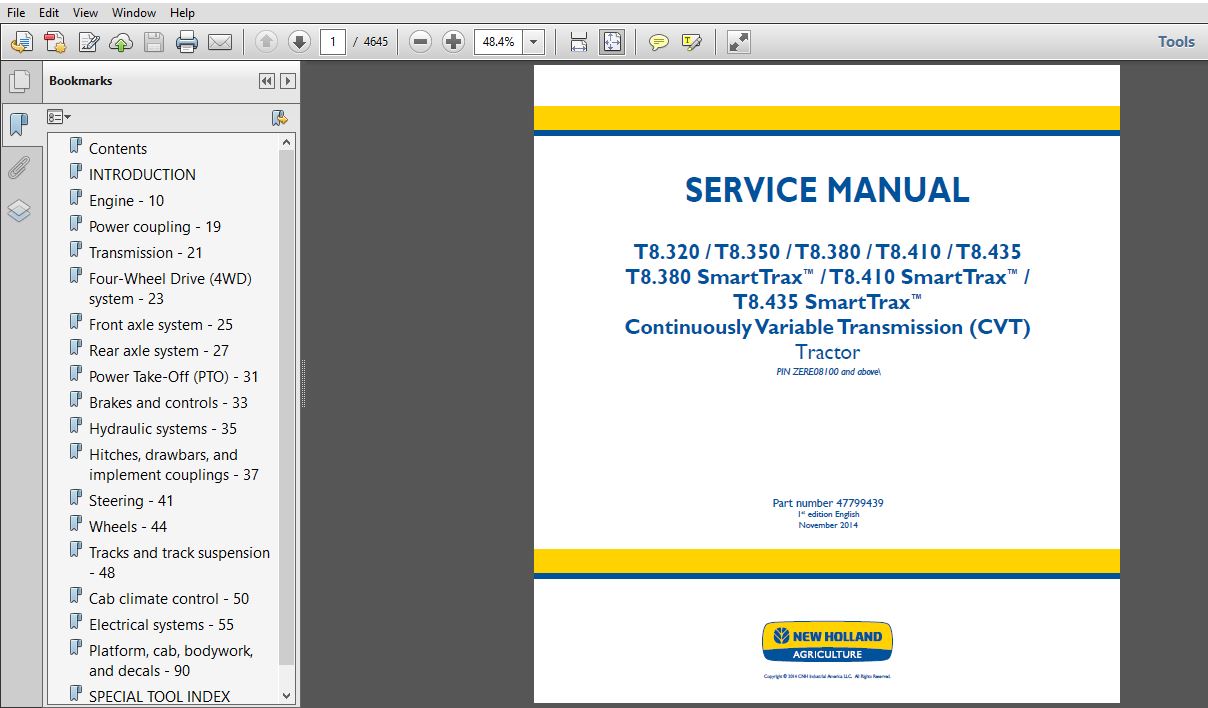Open SPECIAL TOOL INDEX bookmark
This screenshot has height=708, width=1208.
(x=159, y=696)
